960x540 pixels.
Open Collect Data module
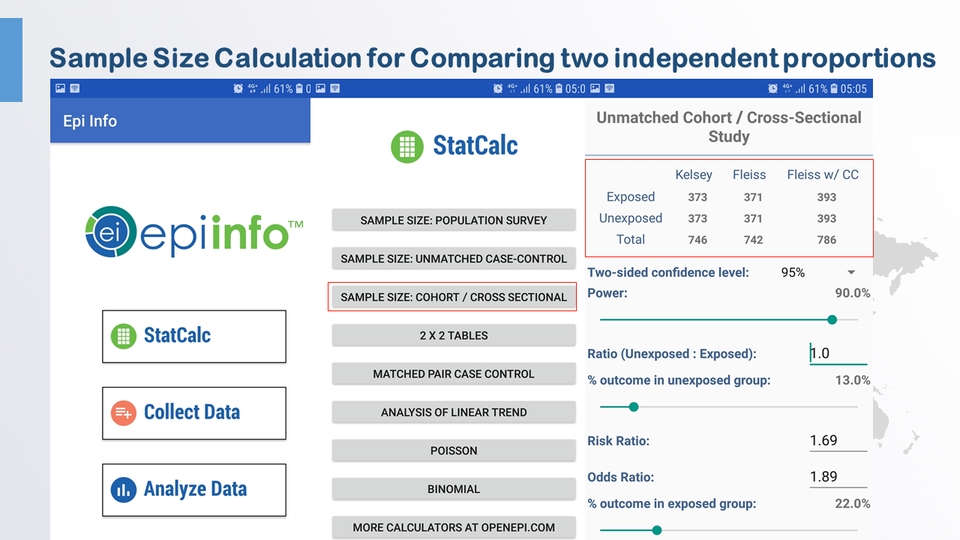[194, 413]
